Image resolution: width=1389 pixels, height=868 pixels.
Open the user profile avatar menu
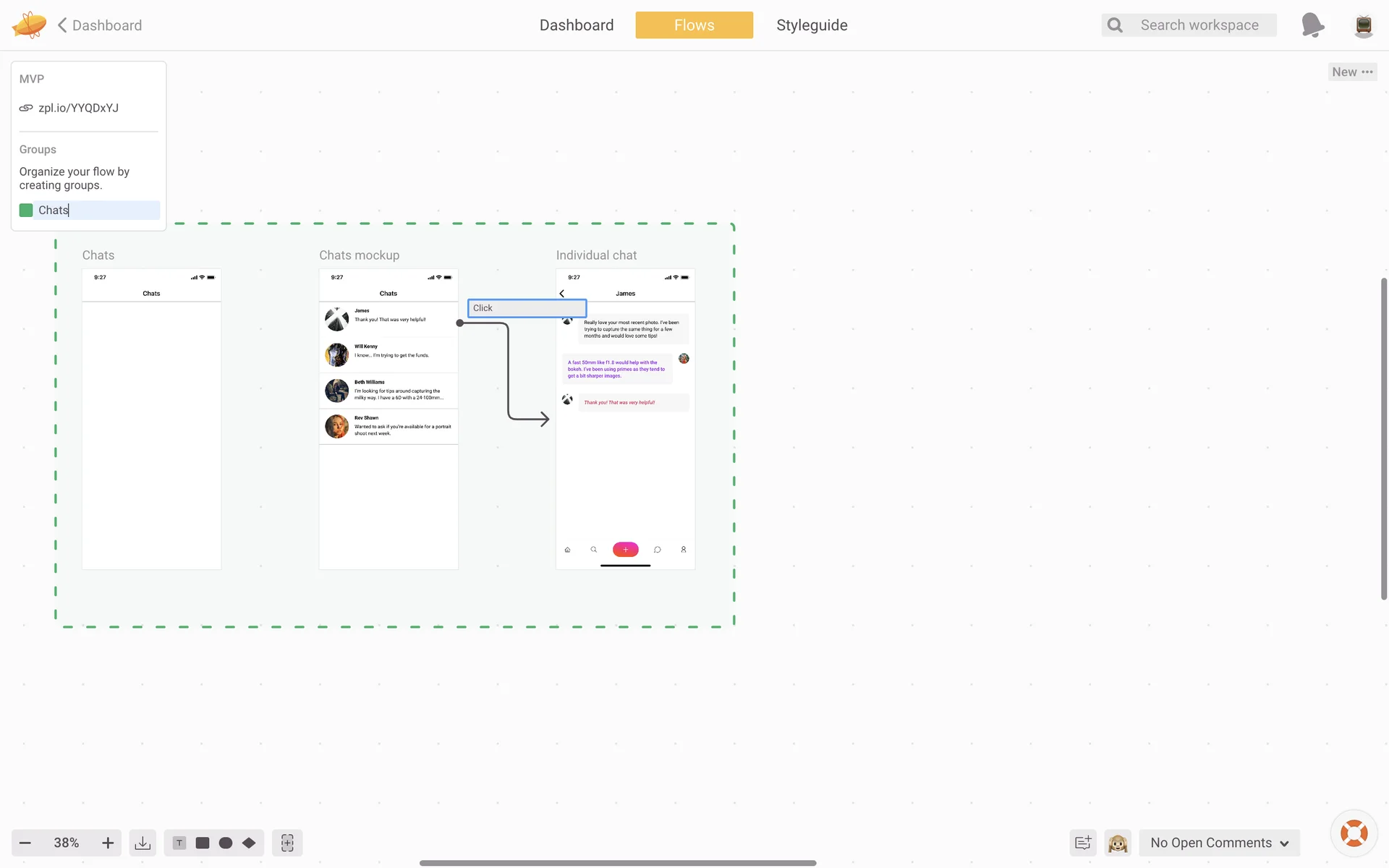click(x=1364, y=25)
